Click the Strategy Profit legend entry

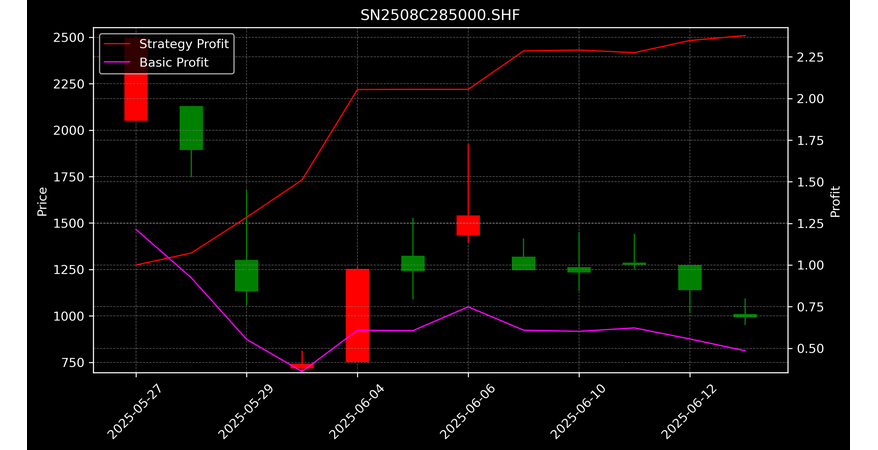(x=166, y=44)
